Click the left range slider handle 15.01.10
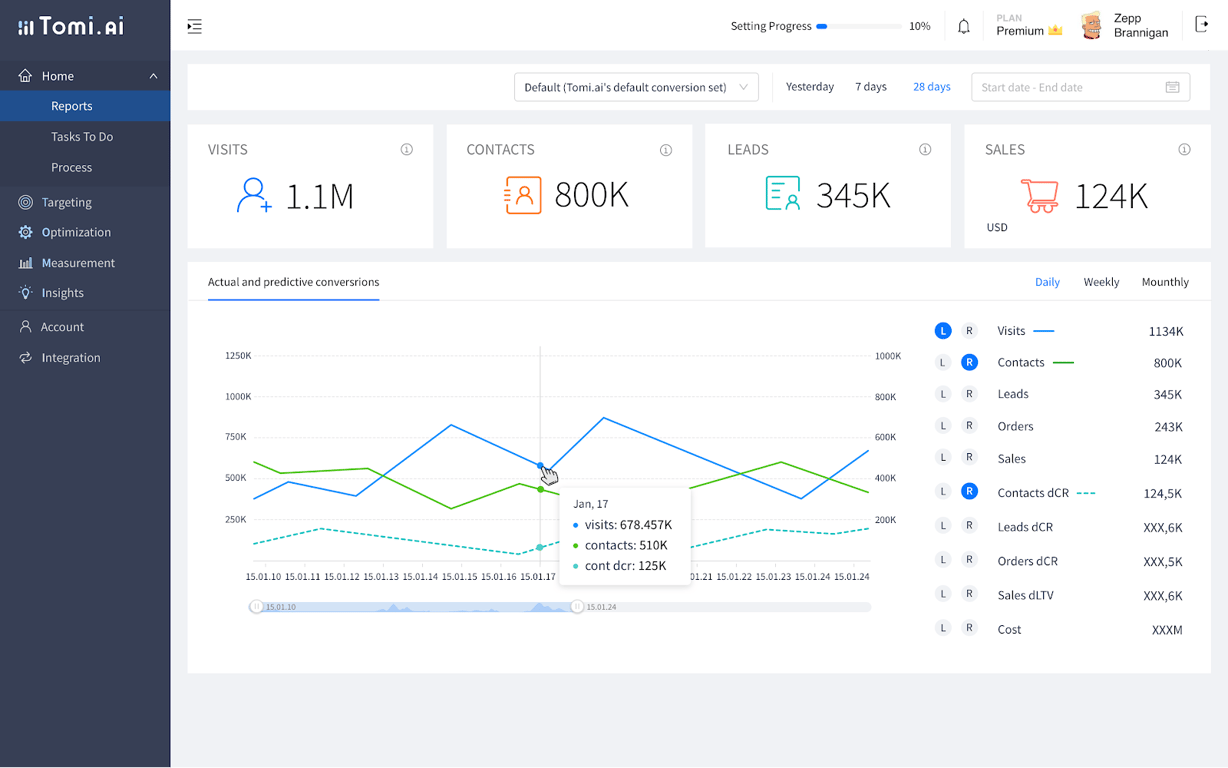 (256, 606)
